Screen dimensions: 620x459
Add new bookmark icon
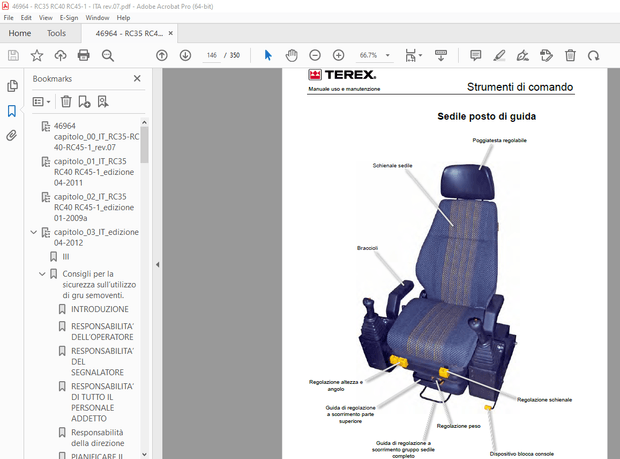[84, 102]
